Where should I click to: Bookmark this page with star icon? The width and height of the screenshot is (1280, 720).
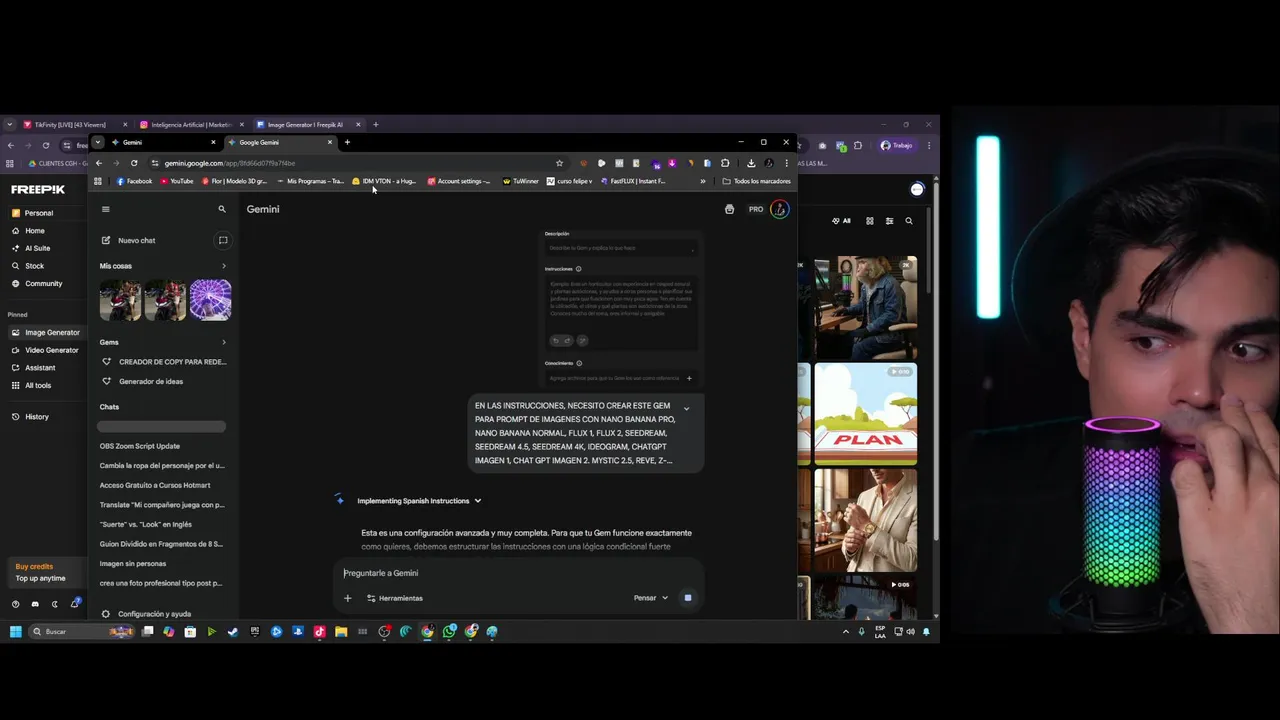pos(559,163)
